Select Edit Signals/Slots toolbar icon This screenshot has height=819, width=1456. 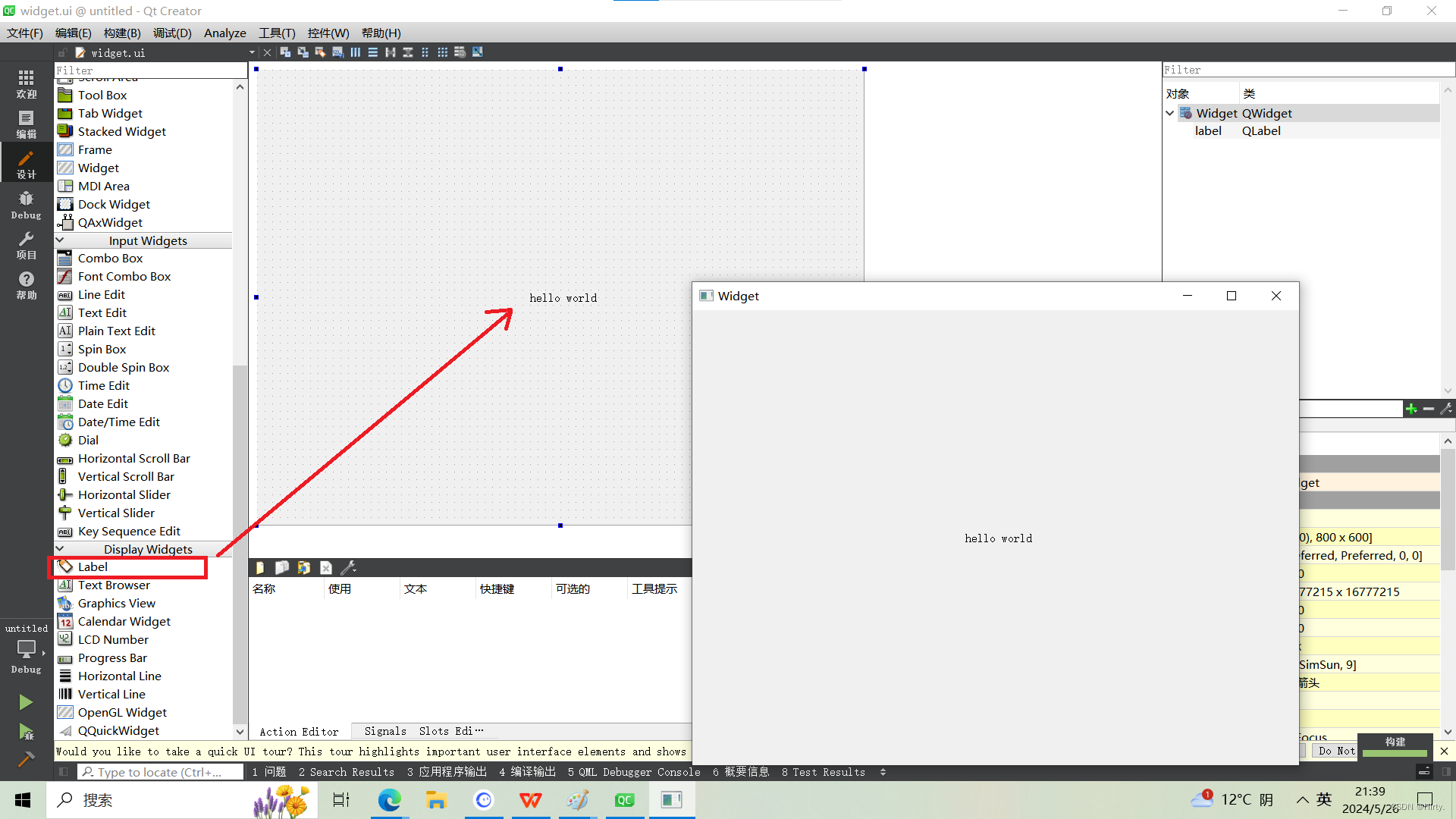click(303, 52)
